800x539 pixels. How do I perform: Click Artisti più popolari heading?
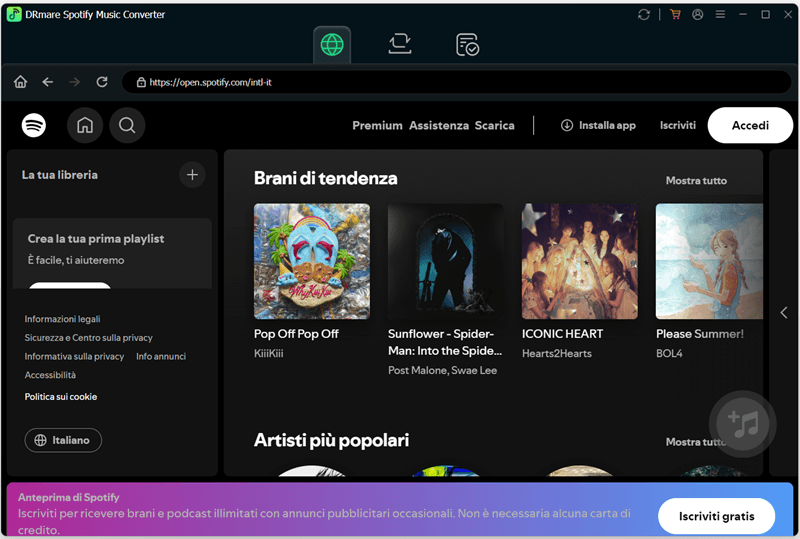tap(332, 440)
